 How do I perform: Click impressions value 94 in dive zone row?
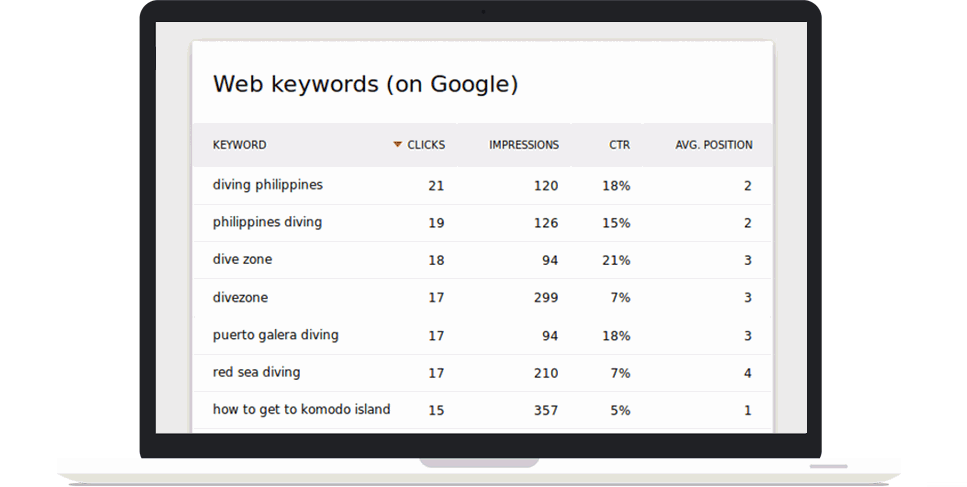(550, 260)
